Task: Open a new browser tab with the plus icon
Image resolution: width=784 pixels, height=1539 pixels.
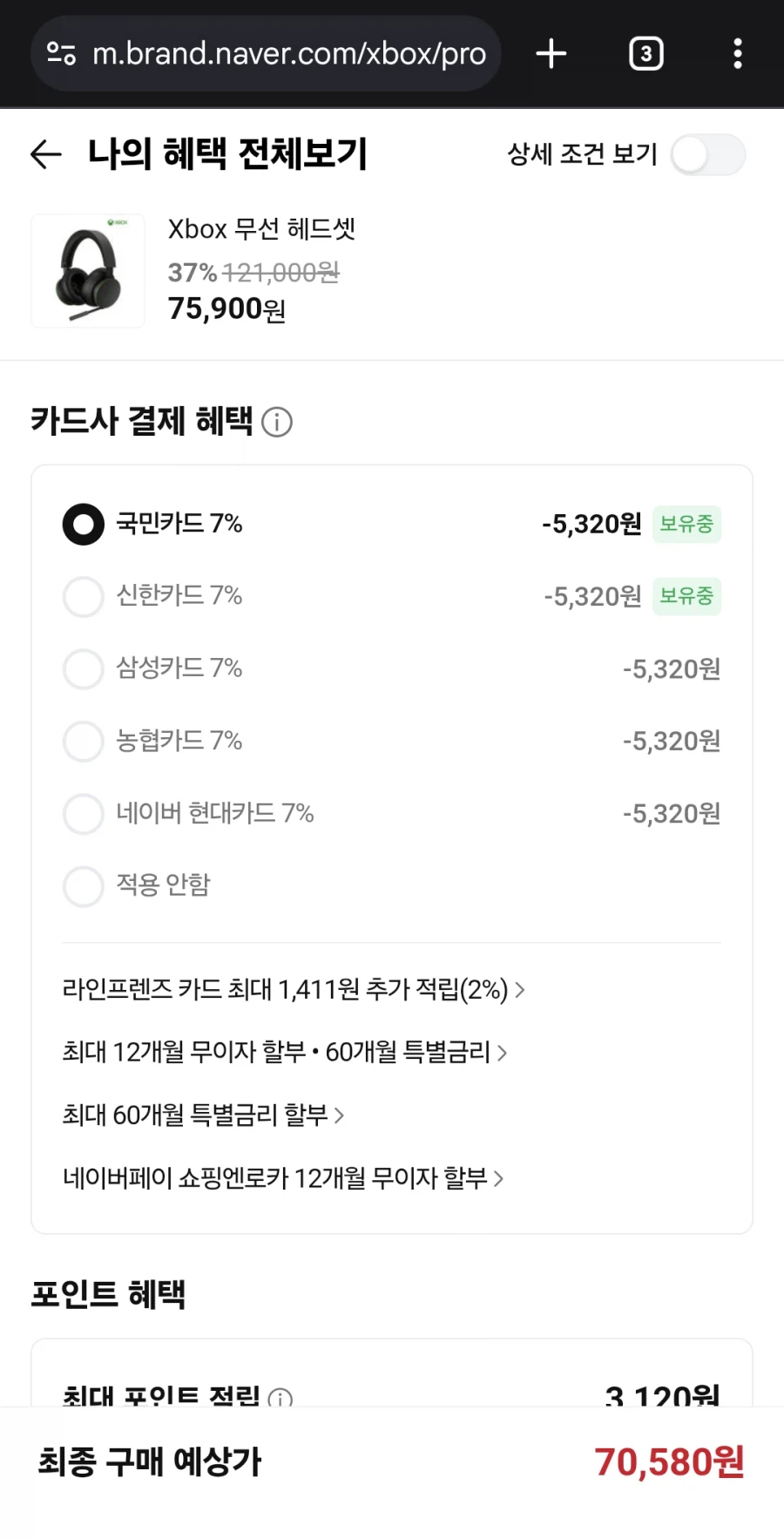Action: coord(551,53)
